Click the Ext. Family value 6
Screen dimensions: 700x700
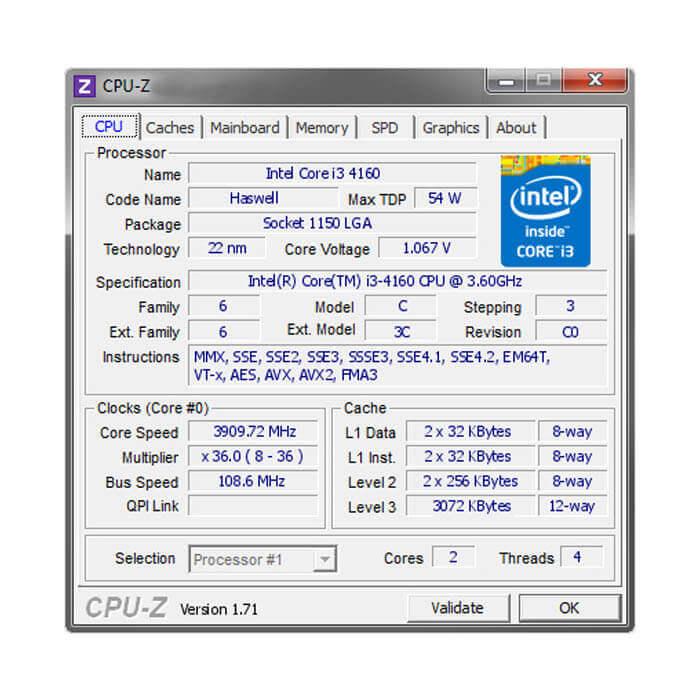tap(224, 332)
